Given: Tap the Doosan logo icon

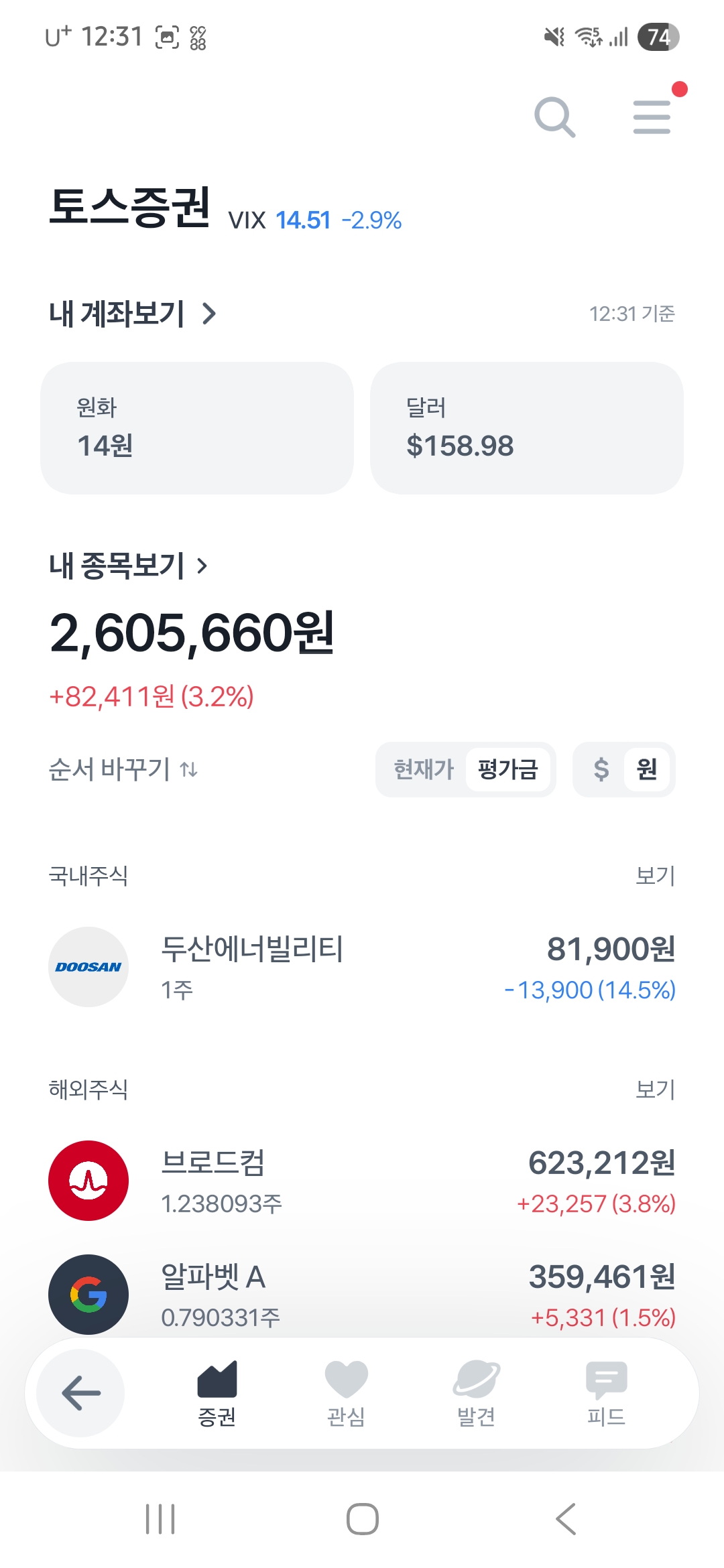Looking at the screenshot, I should pos(88,967).
